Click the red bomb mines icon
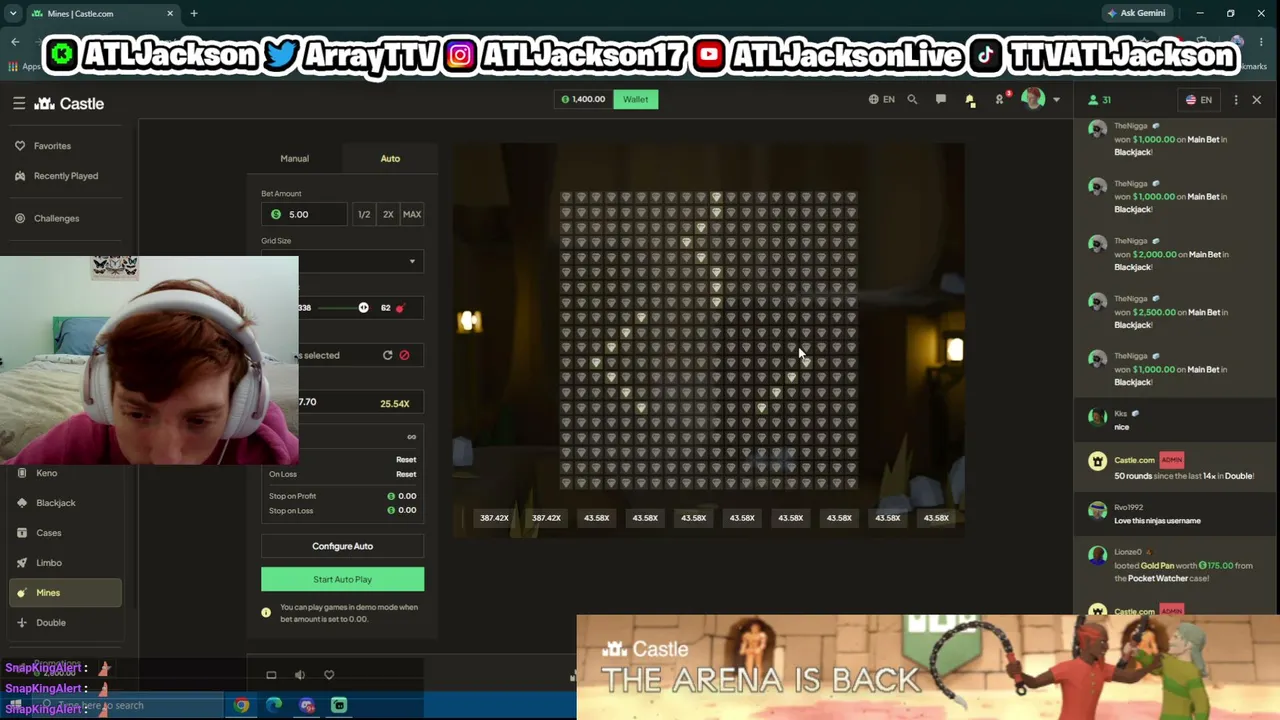The width and height of the screenshot is (1280, 720). tap(400, 308)
